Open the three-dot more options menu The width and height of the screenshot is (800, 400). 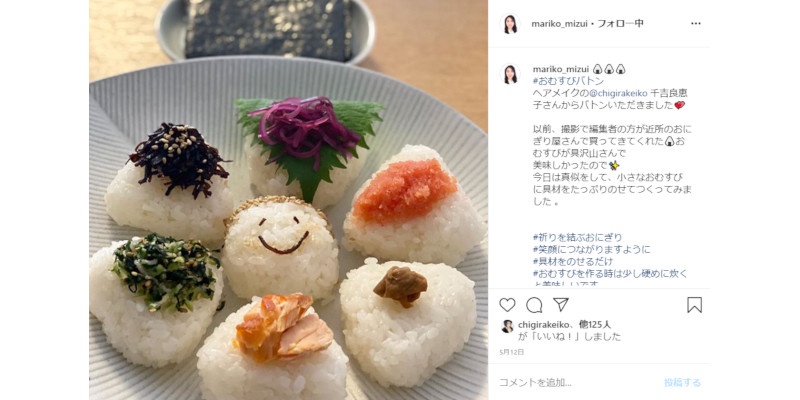pos(696,23)
